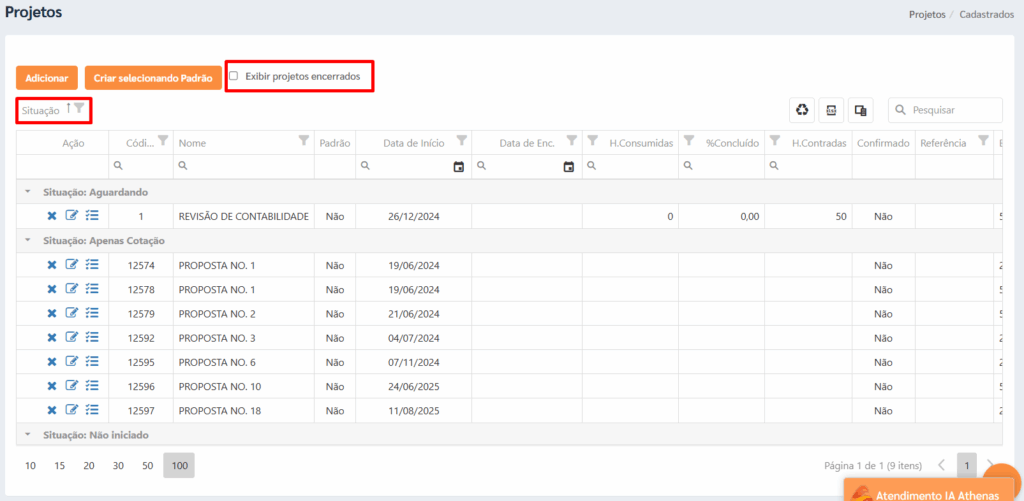
Task: Set page size to 20 items
Action: click(x=89, y=466)
